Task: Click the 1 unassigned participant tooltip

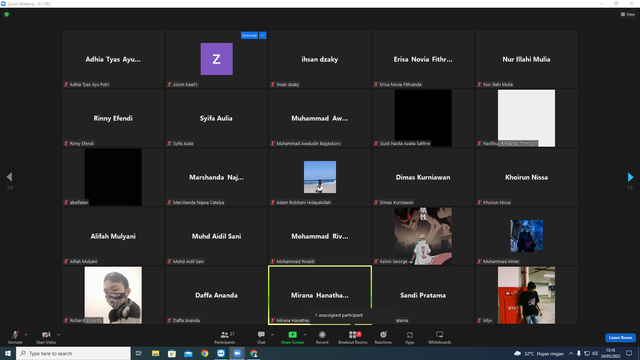Action: pos(352,315)
